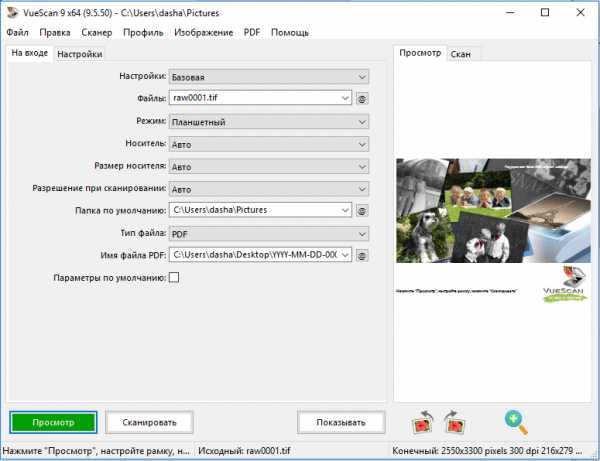The width and height of the screenshot is (600, 461).
Task: Switch to the left-panel Настройки tab
Action: (80, 54)
